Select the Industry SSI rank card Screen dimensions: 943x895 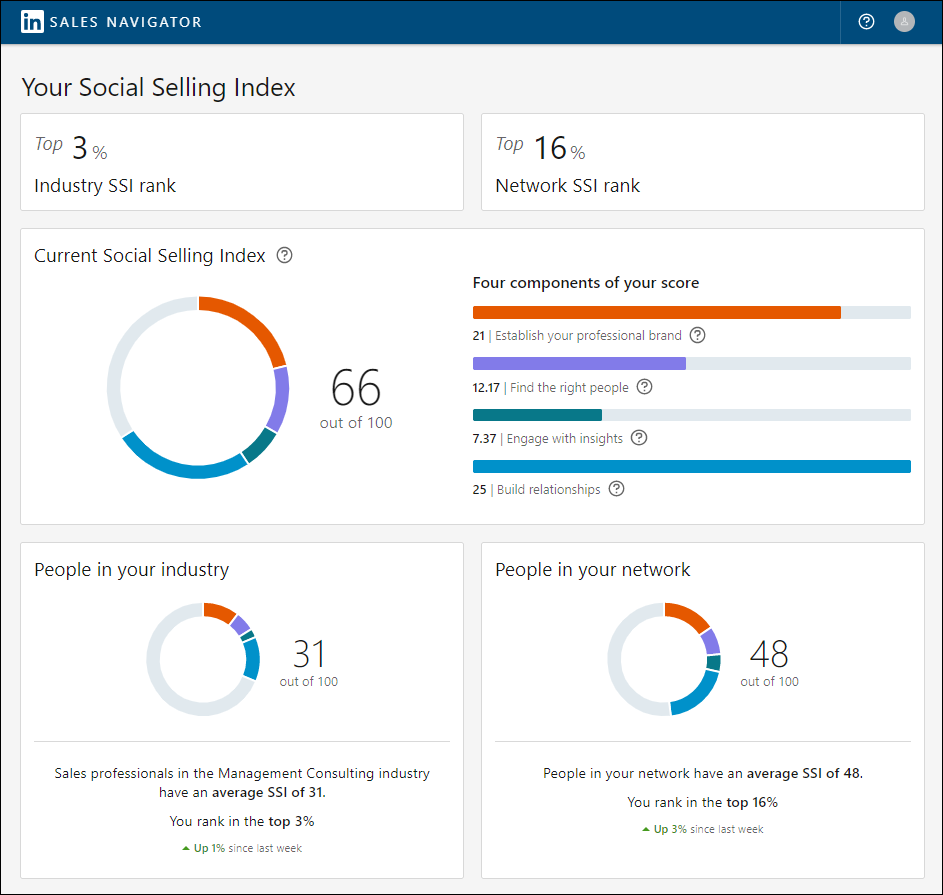coord(242,162)
